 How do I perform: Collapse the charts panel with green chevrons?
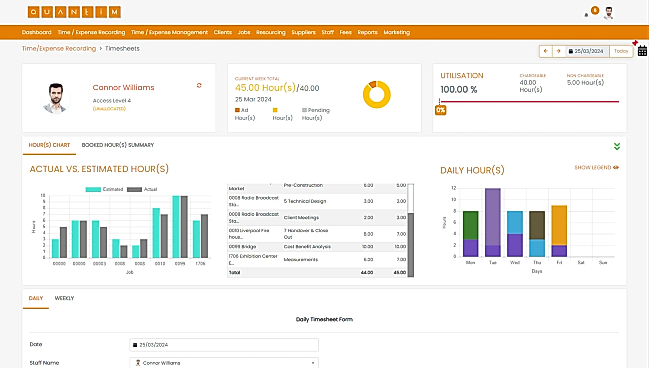pos(617,146)
